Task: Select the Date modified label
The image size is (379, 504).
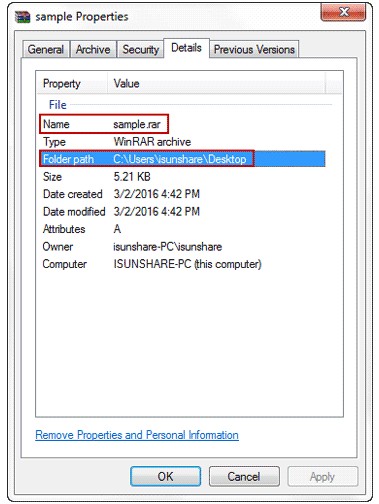Action: click(74, 211)
